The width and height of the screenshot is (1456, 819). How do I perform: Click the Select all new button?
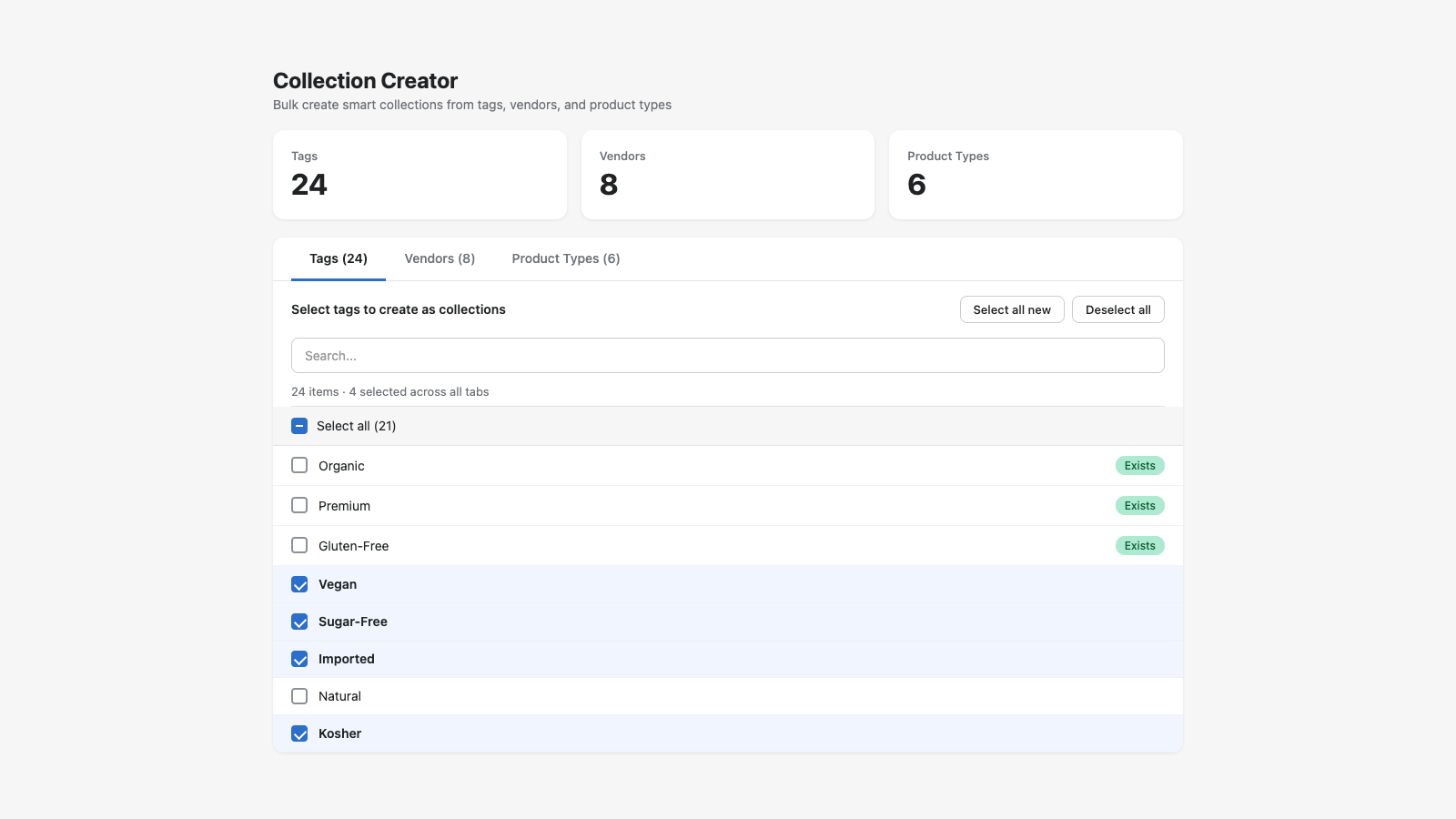coord(1011,309)
